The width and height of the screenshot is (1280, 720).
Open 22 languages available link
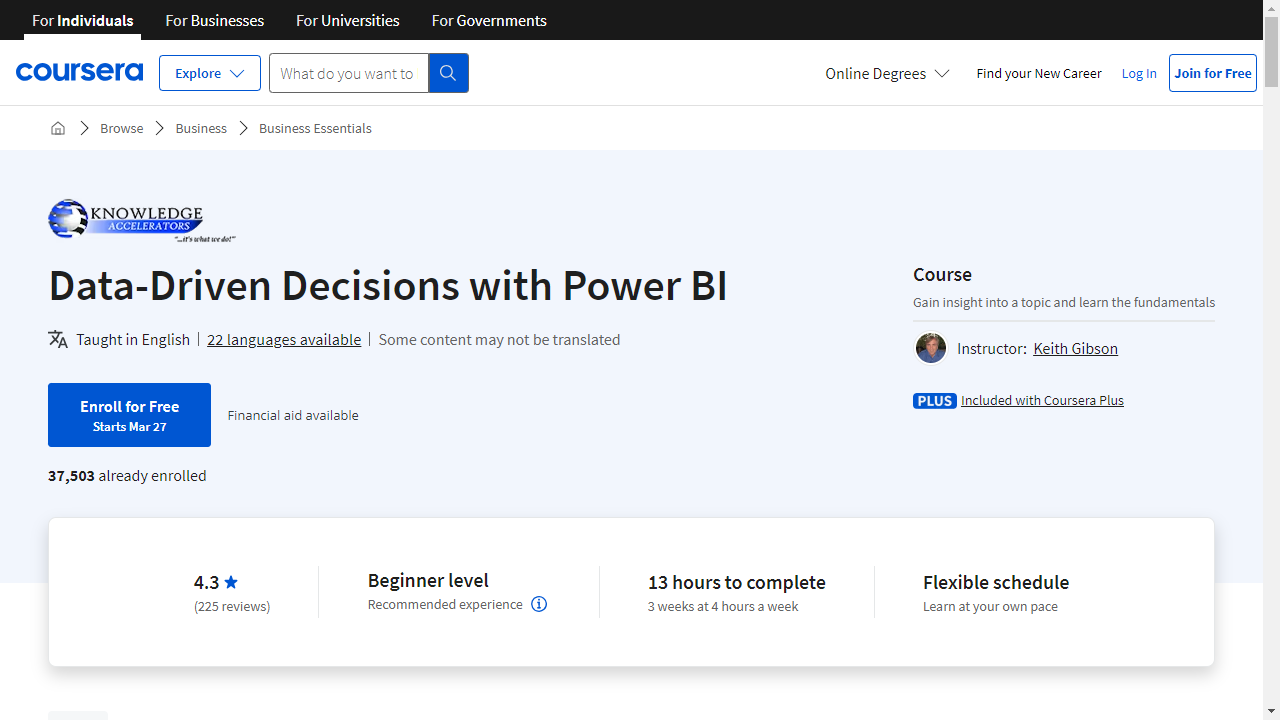[284, 339]
